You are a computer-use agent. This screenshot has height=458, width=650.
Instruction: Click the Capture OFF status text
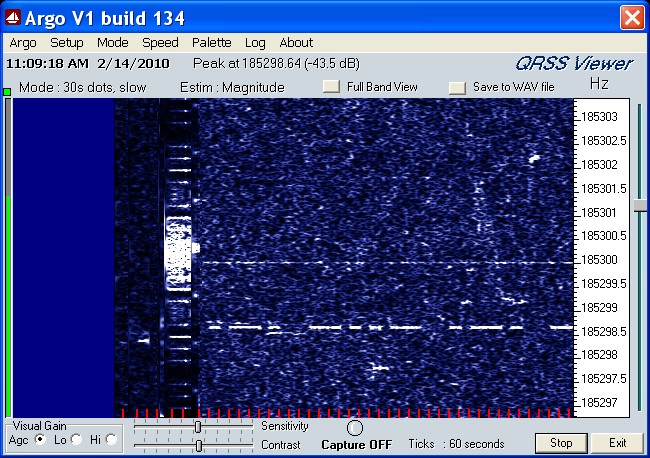357,445
